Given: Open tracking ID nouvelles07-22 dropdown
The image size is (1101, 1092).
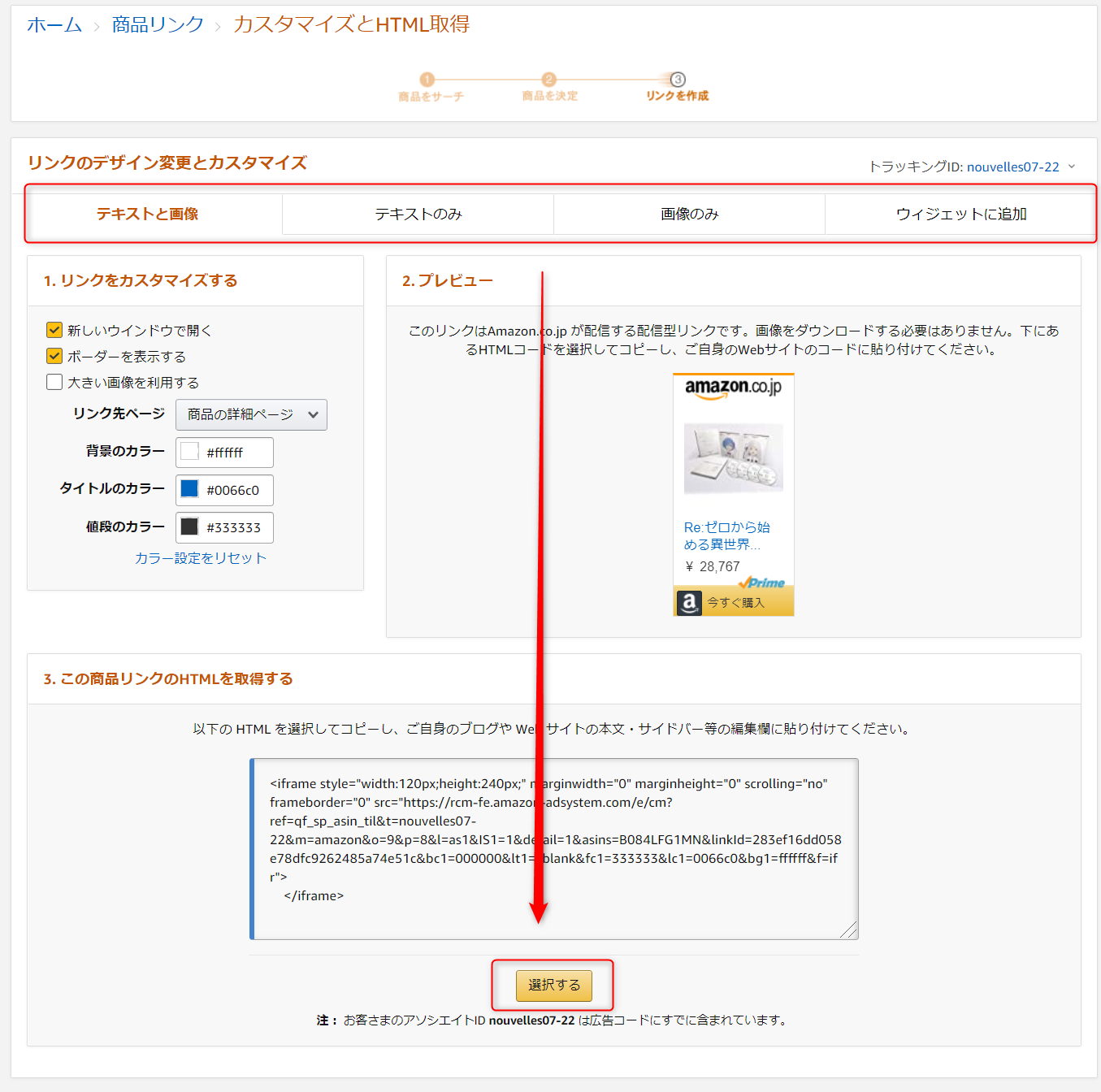Looking at the screenshot, I should 1072,167.
